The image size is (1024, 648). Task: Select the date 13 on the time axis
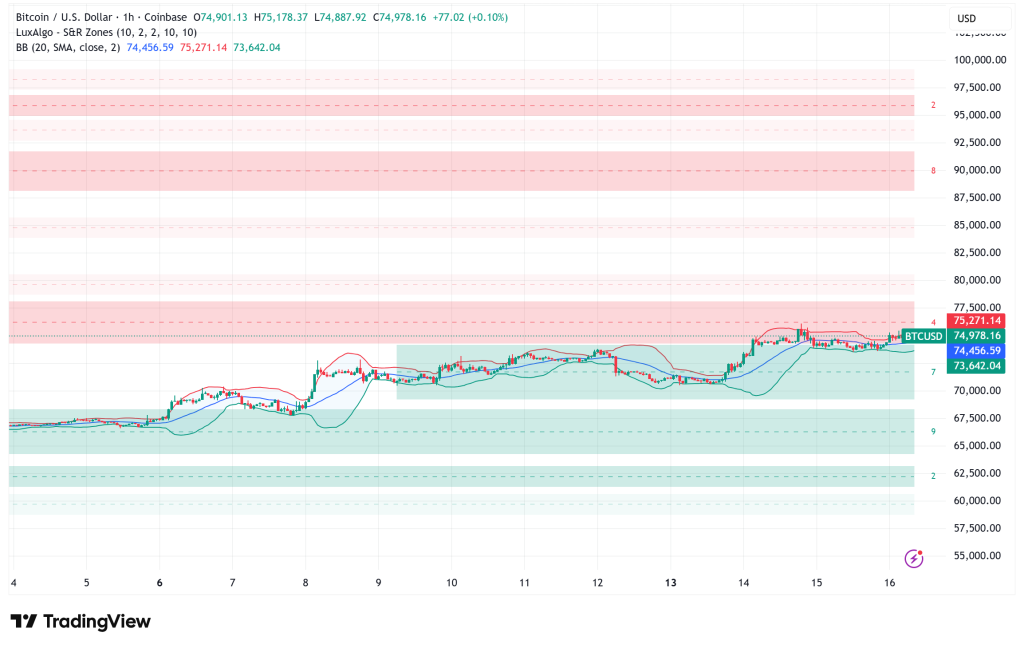[671, 582]
